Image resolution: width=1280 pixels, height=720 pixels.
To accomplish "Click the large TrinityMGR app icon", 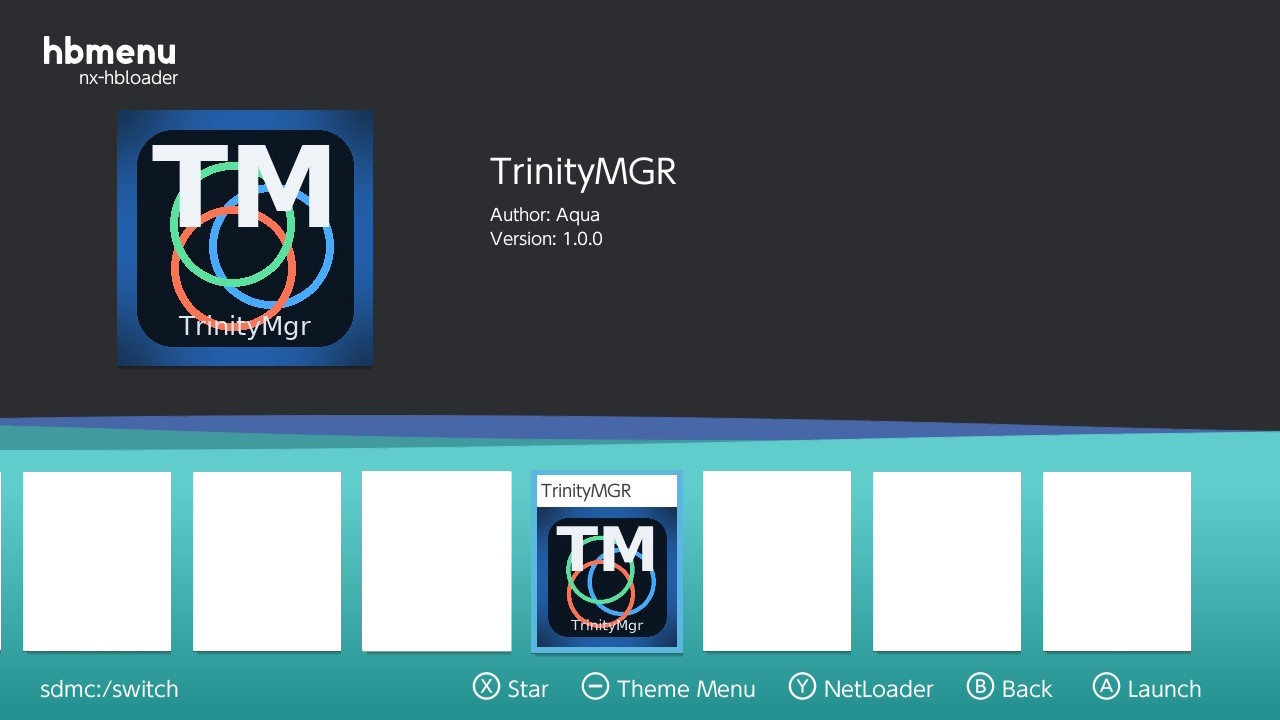I will pos(245,238).
